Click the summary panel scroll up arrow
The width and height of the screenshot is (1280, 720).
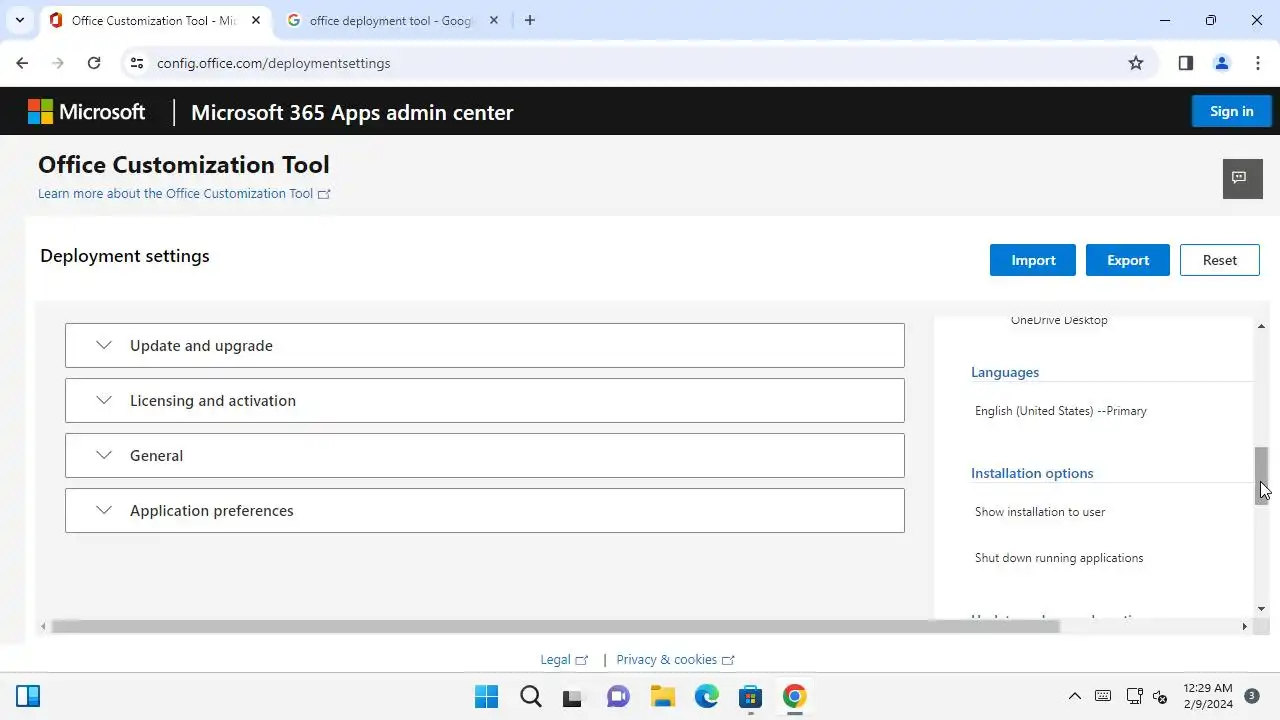1261,327
